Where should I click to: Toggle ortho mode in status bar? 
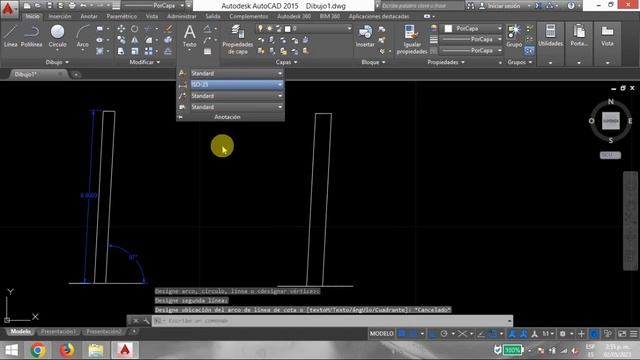[x=432, y=334]
